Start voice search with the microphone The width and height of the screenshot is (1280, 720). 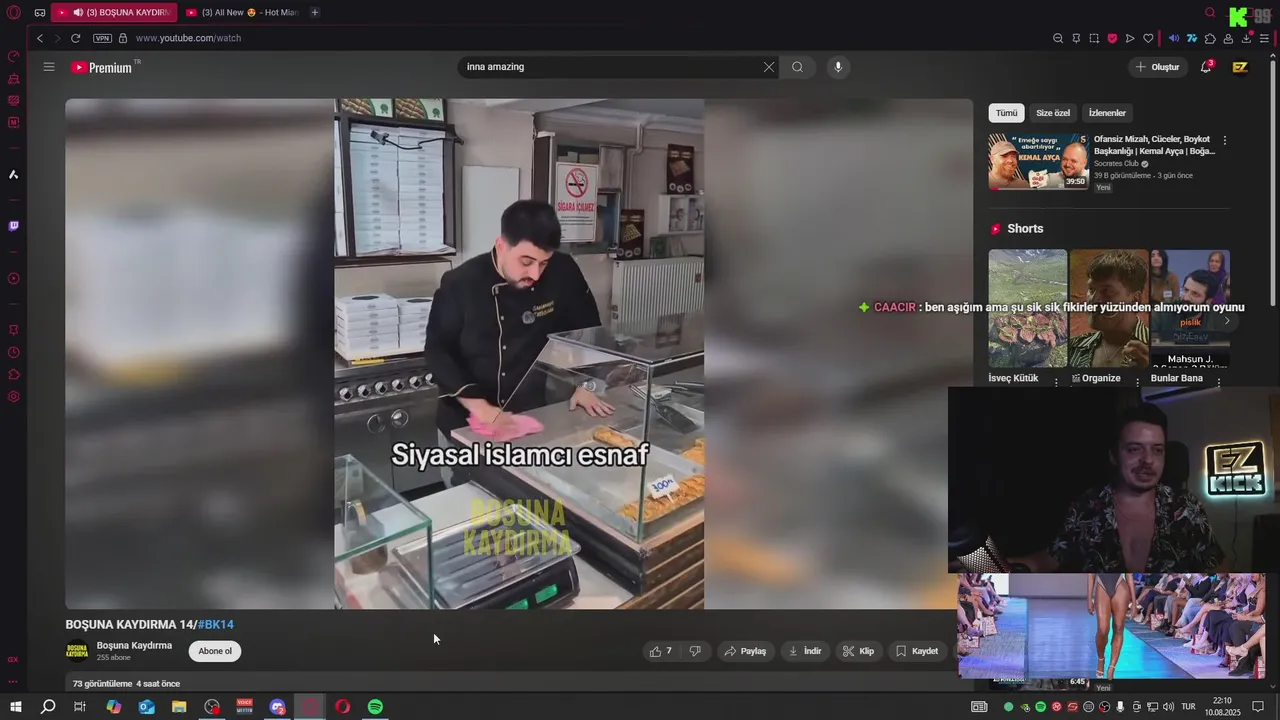tap(838, 67)
